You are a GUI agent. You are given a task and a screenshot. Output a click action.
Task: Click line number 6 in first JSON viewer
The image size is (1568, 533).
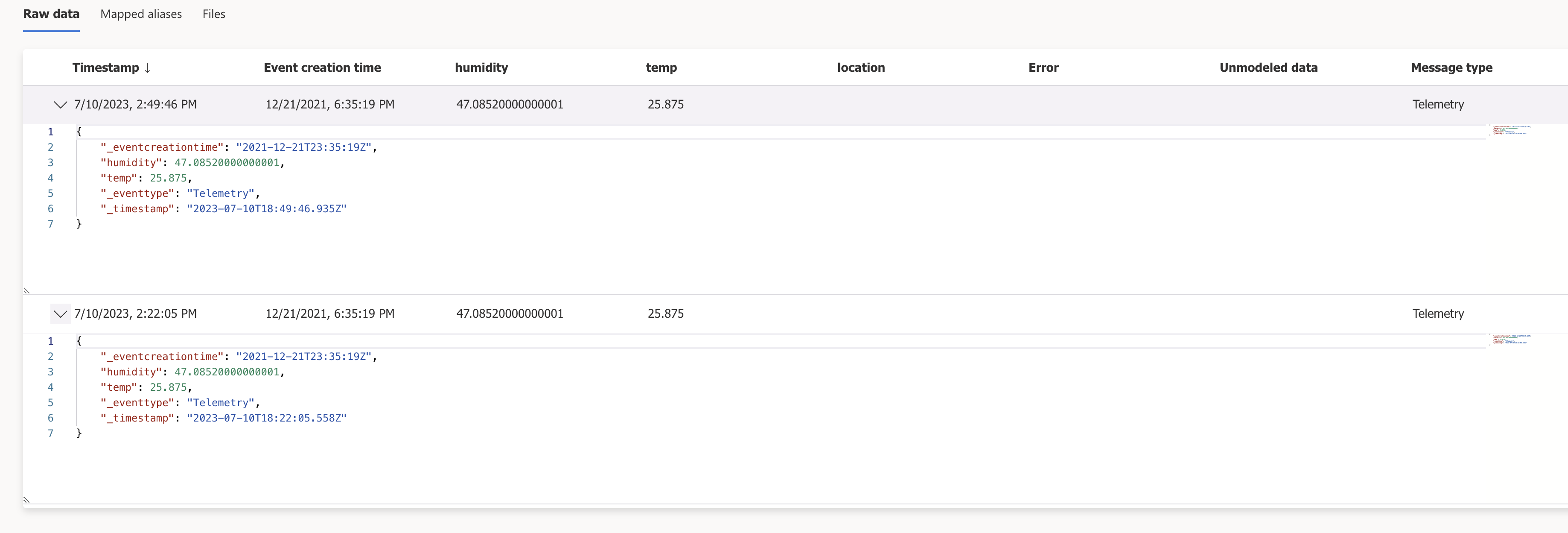50,208
